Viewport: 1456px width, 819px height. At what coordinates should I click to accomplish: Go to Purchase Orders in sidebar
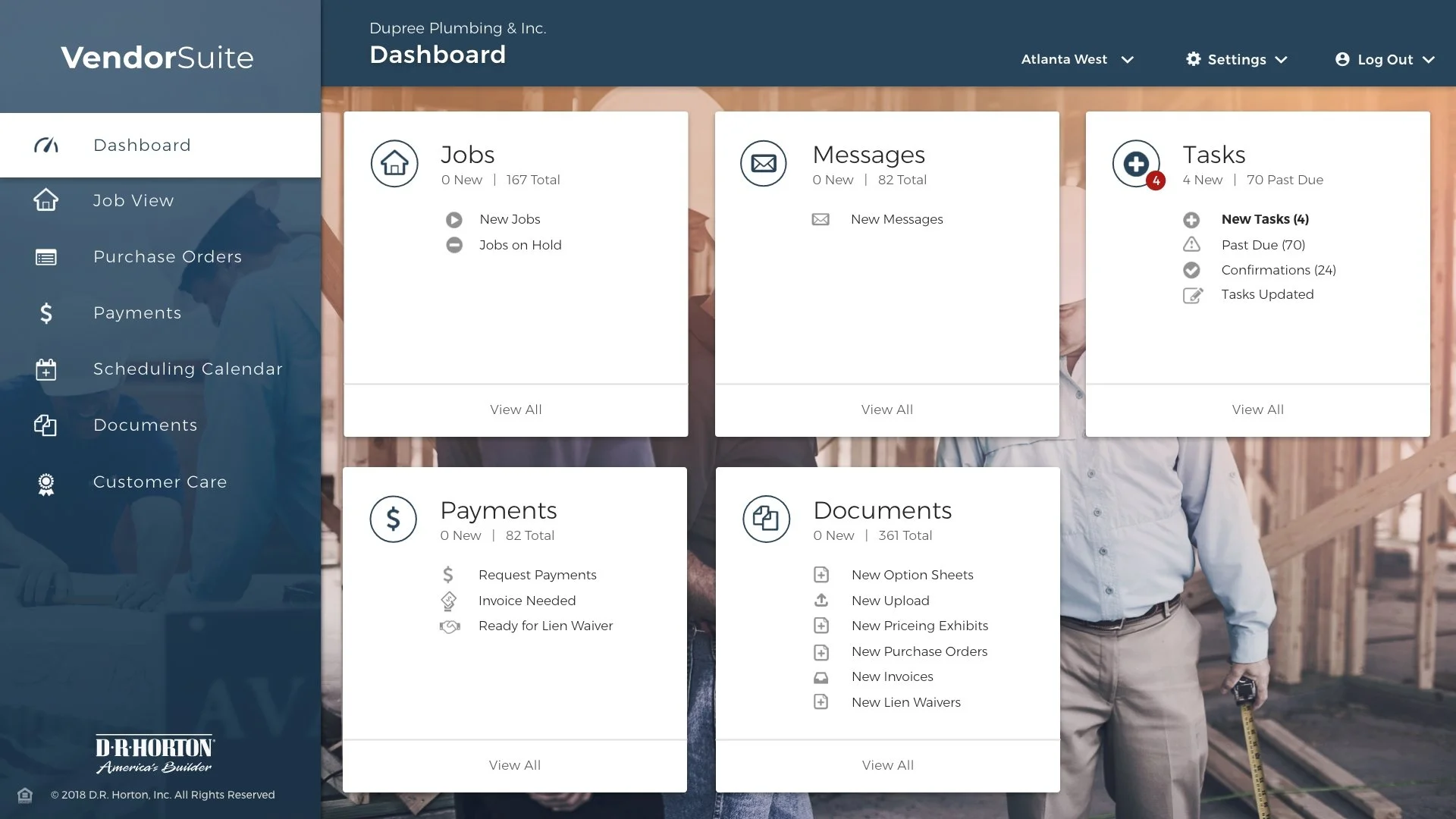[x=167, y=257]
